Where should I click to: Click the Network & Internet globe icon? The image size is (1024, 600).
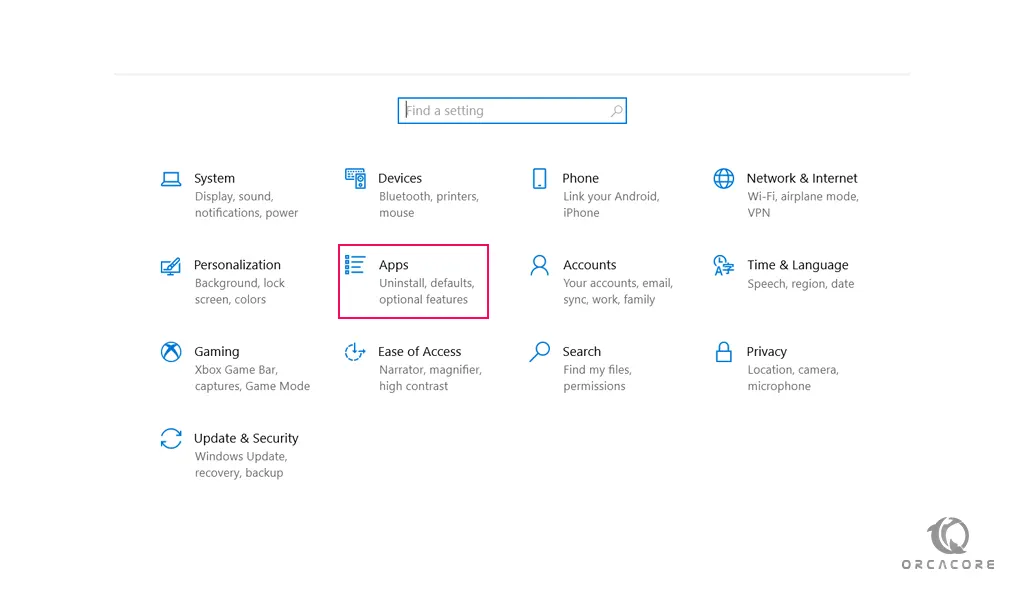[724, 178]
